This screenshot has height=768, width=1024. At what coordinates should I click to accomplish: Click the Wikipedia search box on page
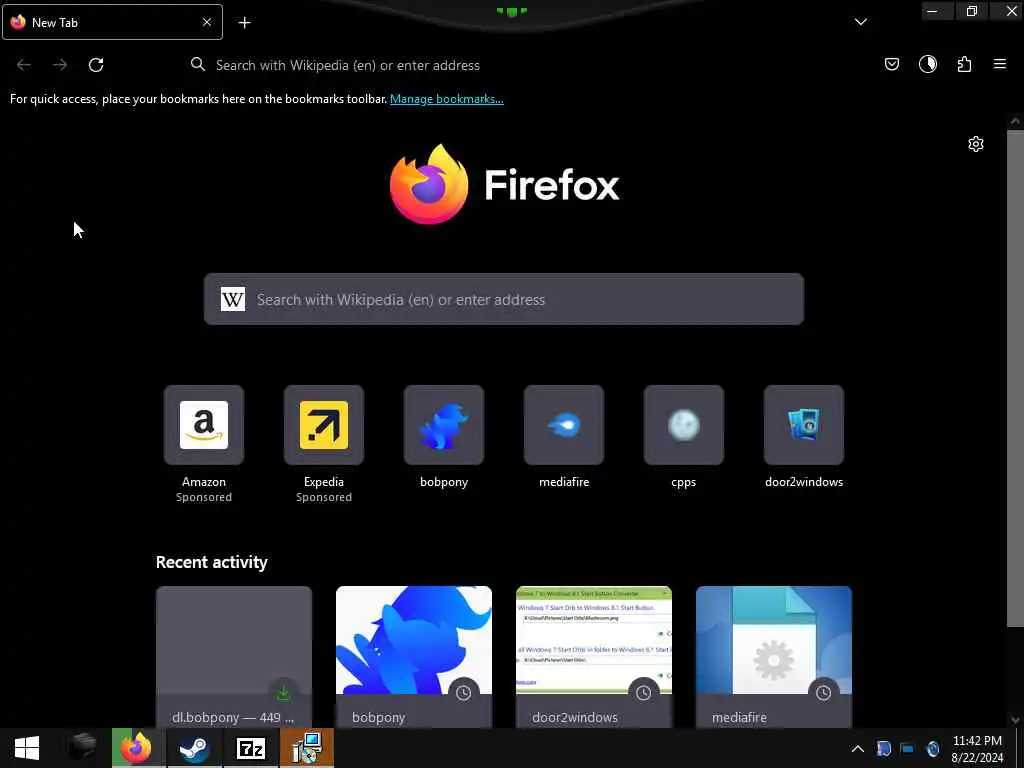click(504, 299)
